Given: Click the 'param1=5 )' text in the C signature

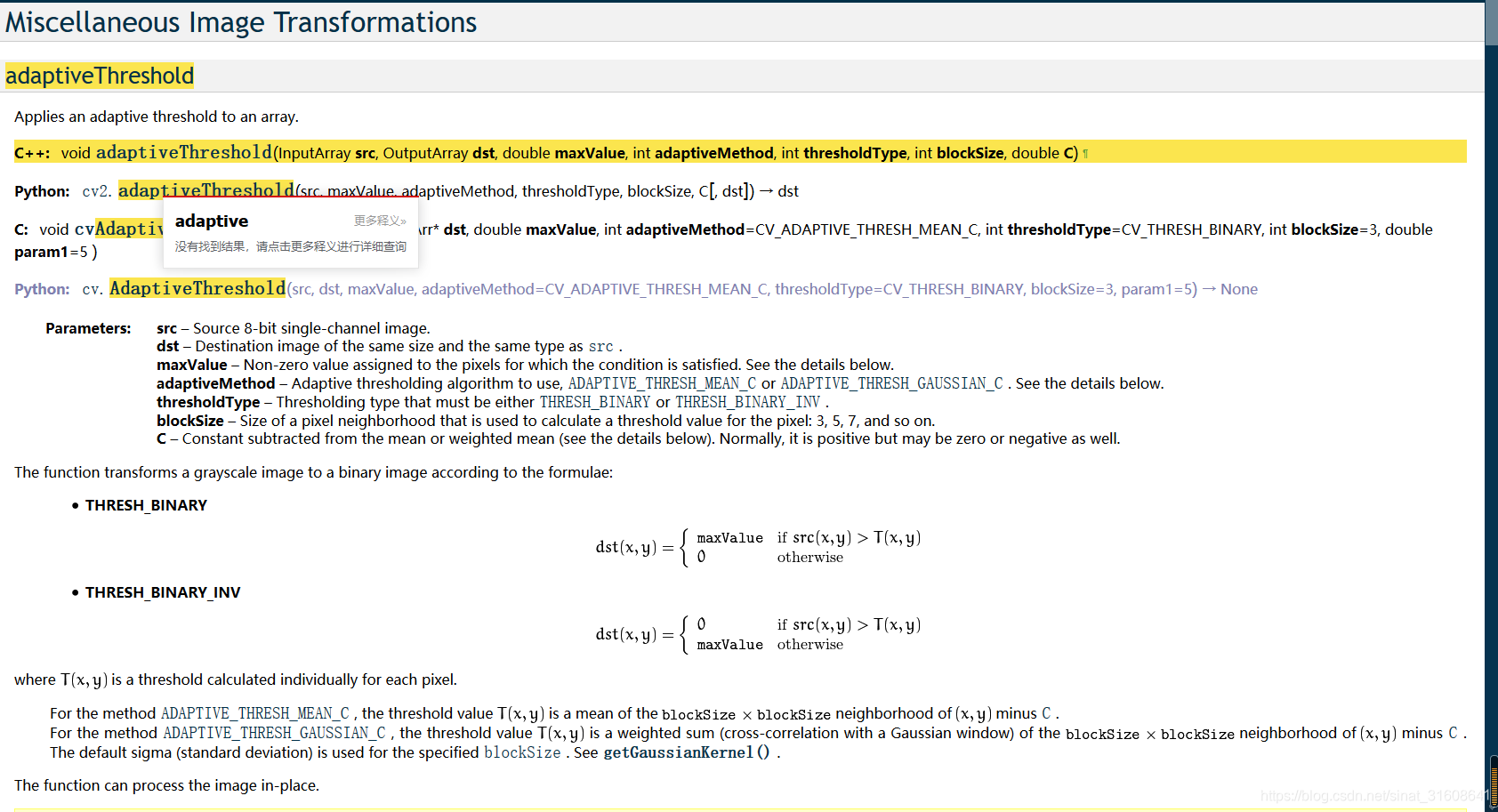Looking at the screenshot, I should 56,252.
